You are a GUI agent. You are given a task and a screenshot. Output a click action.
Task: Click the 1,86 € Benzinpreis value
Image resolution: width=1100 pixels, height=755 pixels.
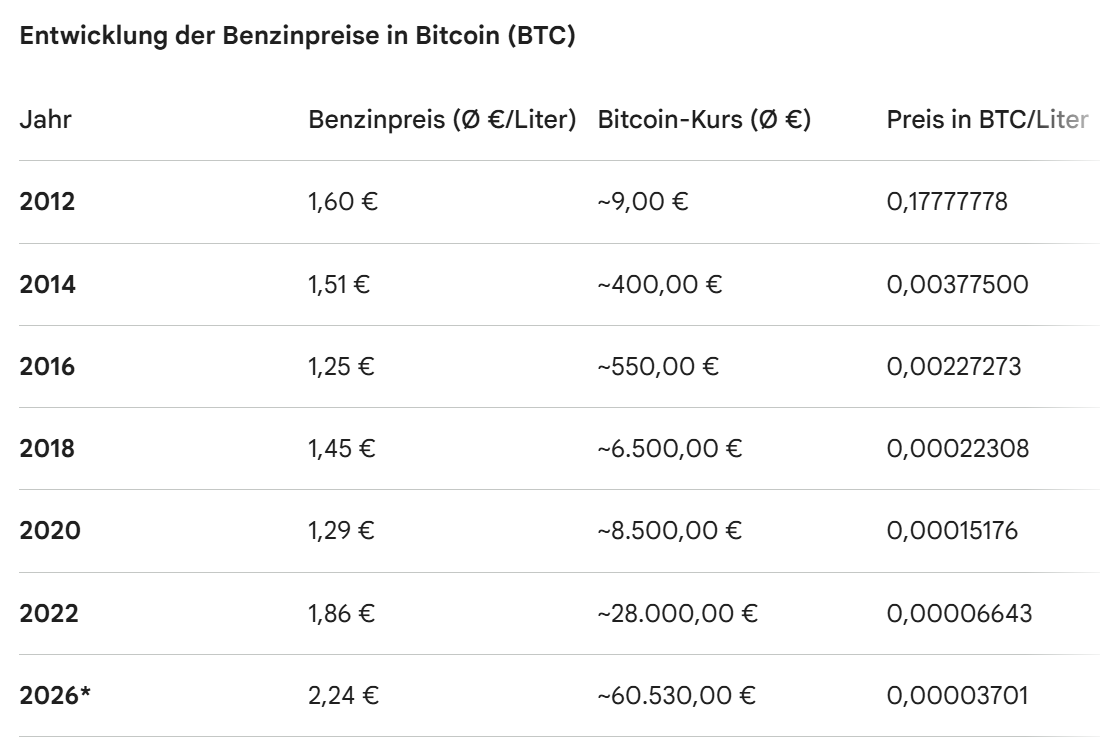click(x=342, y=613)
